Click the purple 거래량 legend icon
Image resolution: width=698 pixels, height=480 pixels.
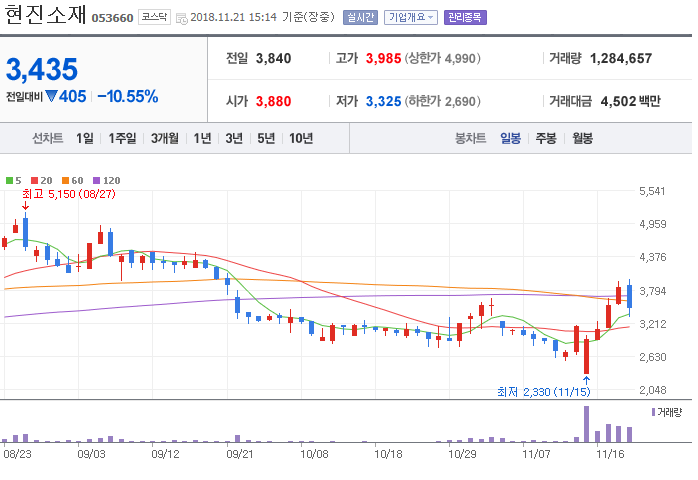click(653, 412)
